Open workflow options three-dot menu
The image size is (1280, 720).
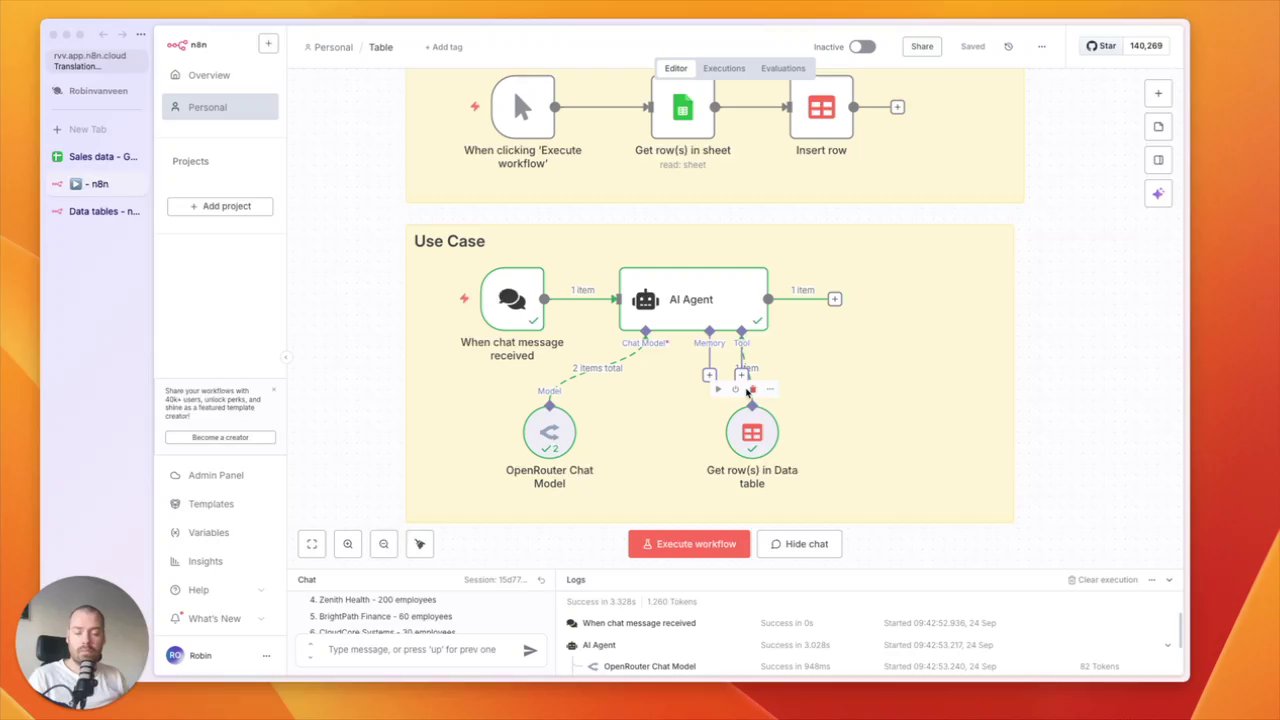pyautogui.click(x=1041, y=46)
